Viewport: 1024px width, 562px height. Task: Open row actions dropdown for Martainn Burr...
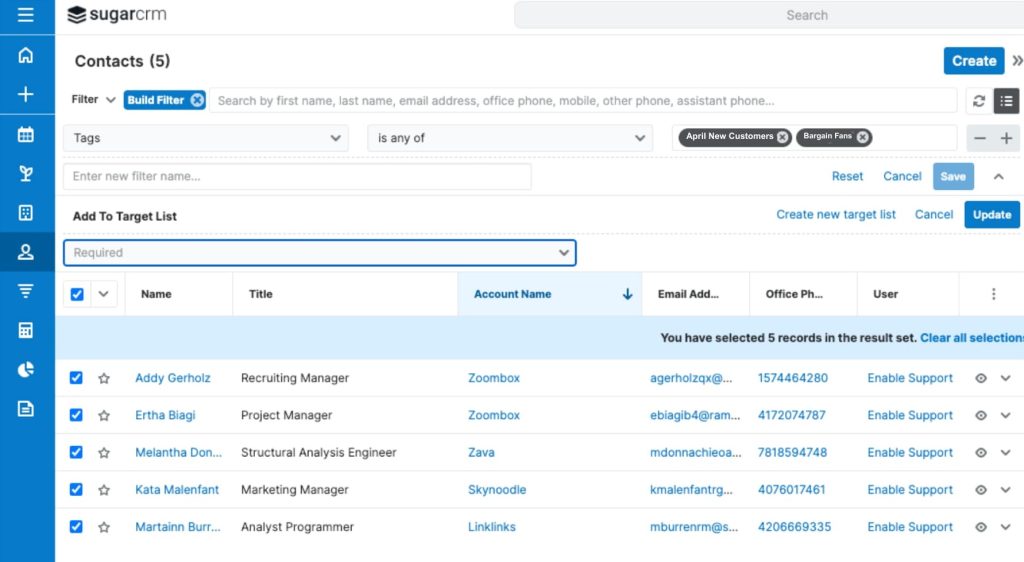[1005, 527]
